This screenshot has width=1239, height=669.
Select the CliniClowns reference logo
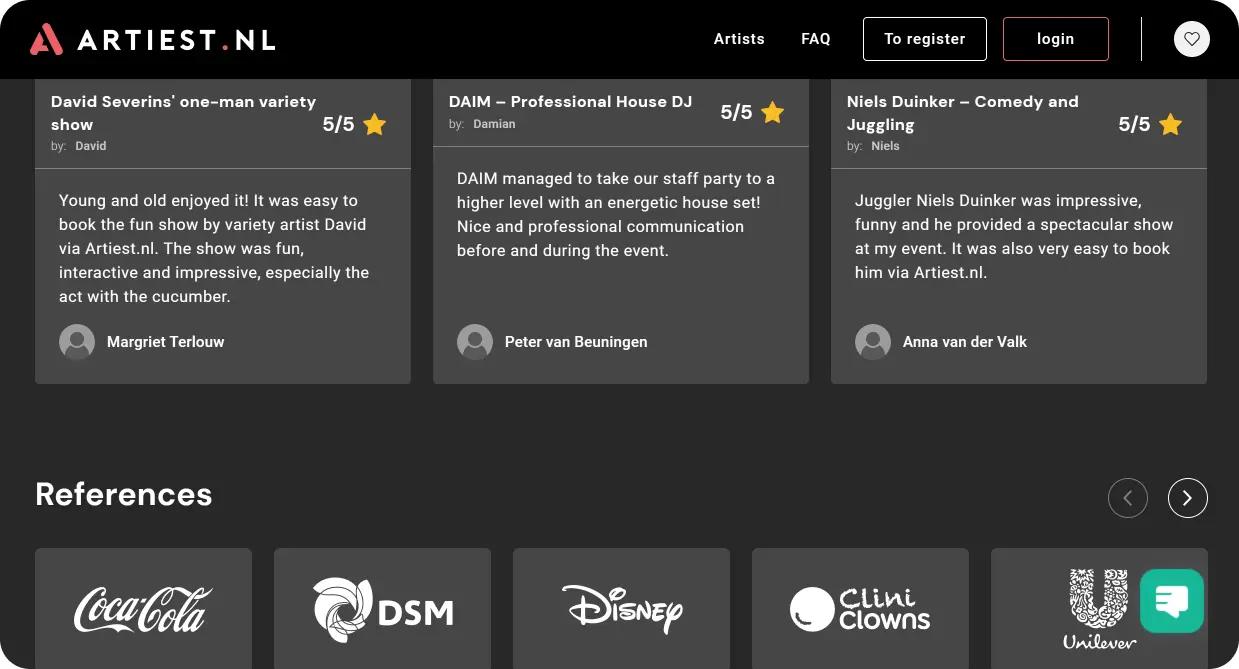click(860, 608)
